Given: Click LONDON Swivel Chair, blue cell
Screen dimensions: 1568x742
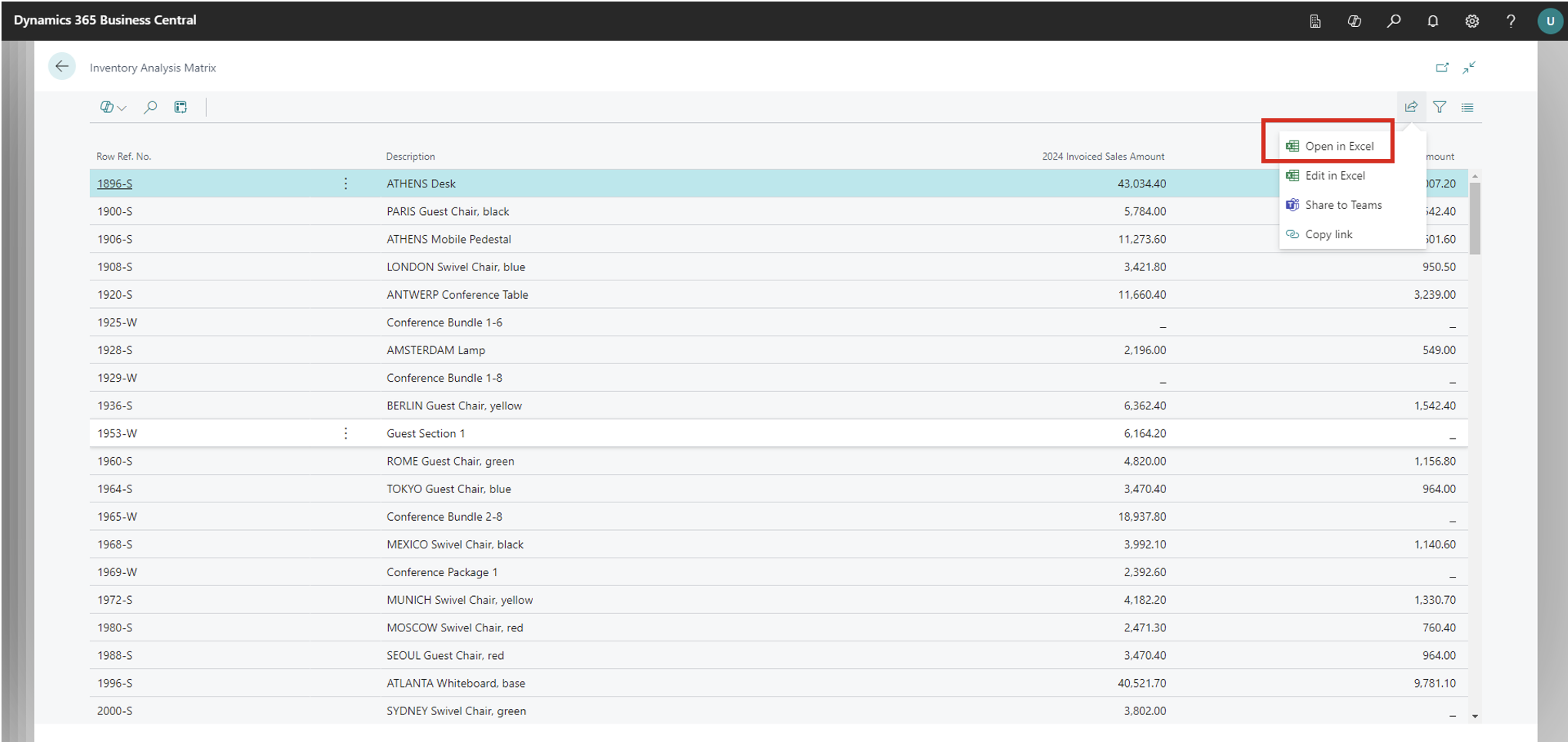Looking at the screenshot, I should pyautogui.click(x=456, y=267).
